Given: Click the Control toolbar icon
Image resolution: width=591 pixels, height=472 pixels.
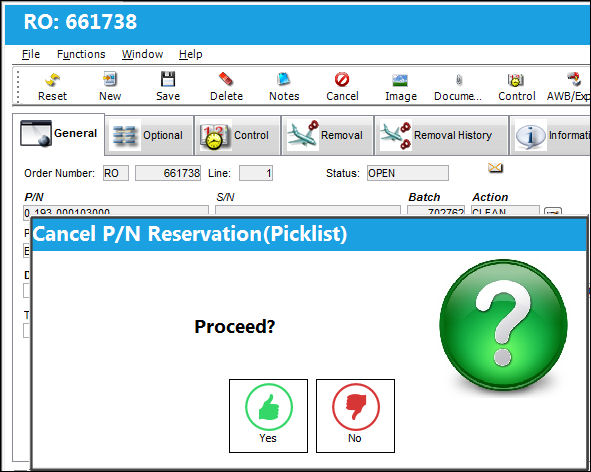Looking at the screenshot, I should (x=516, y=87).
